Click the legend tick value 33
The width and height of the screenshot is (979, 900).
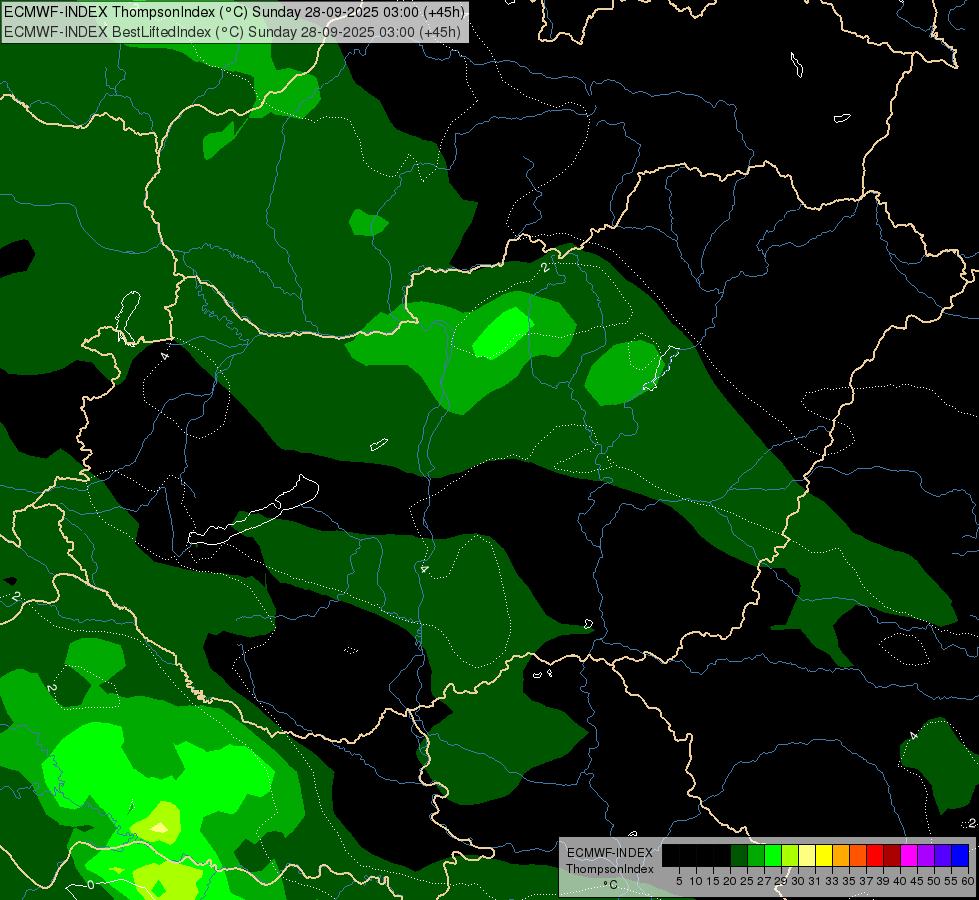click(x=832, y=881)
